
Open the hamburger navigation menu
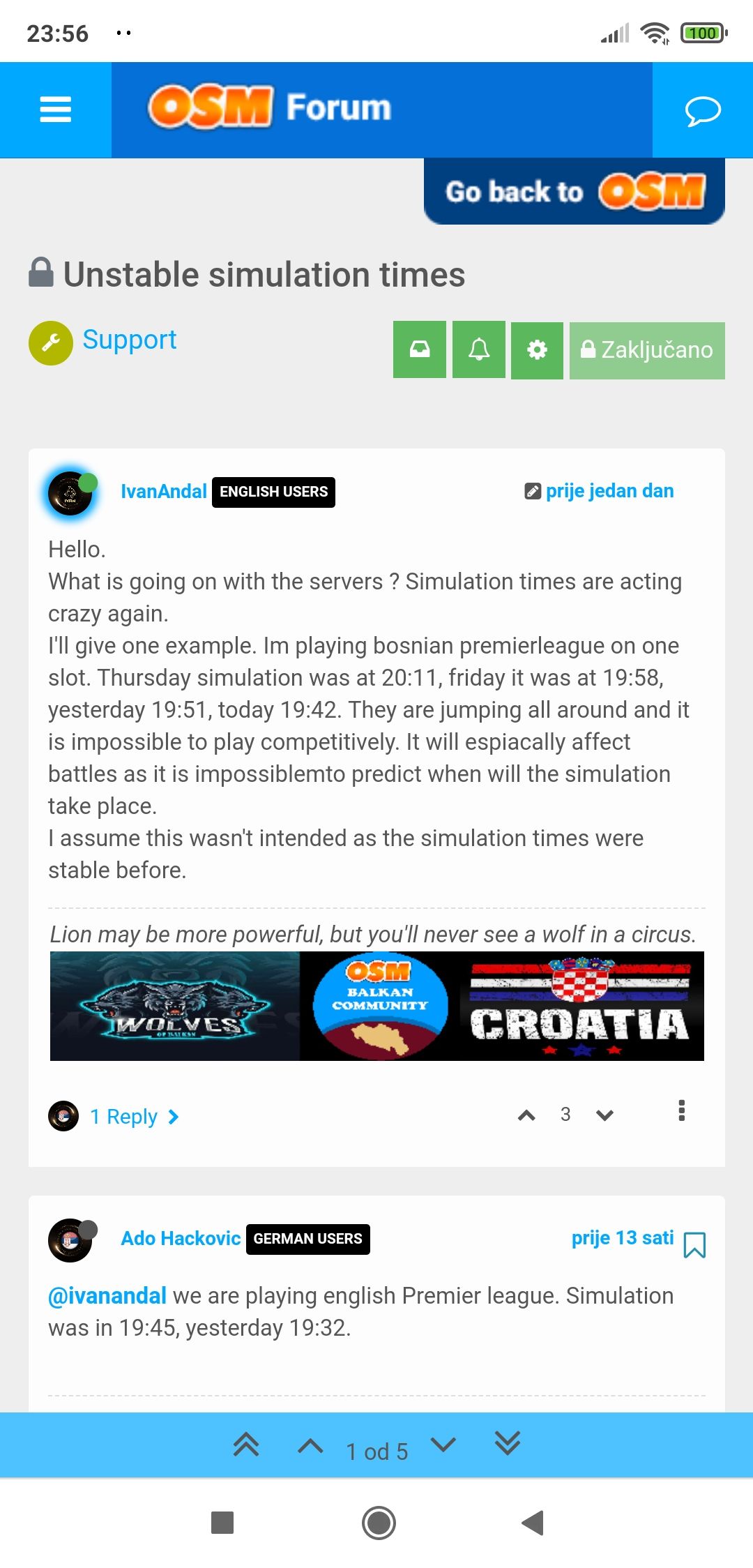tap(56, 110)
